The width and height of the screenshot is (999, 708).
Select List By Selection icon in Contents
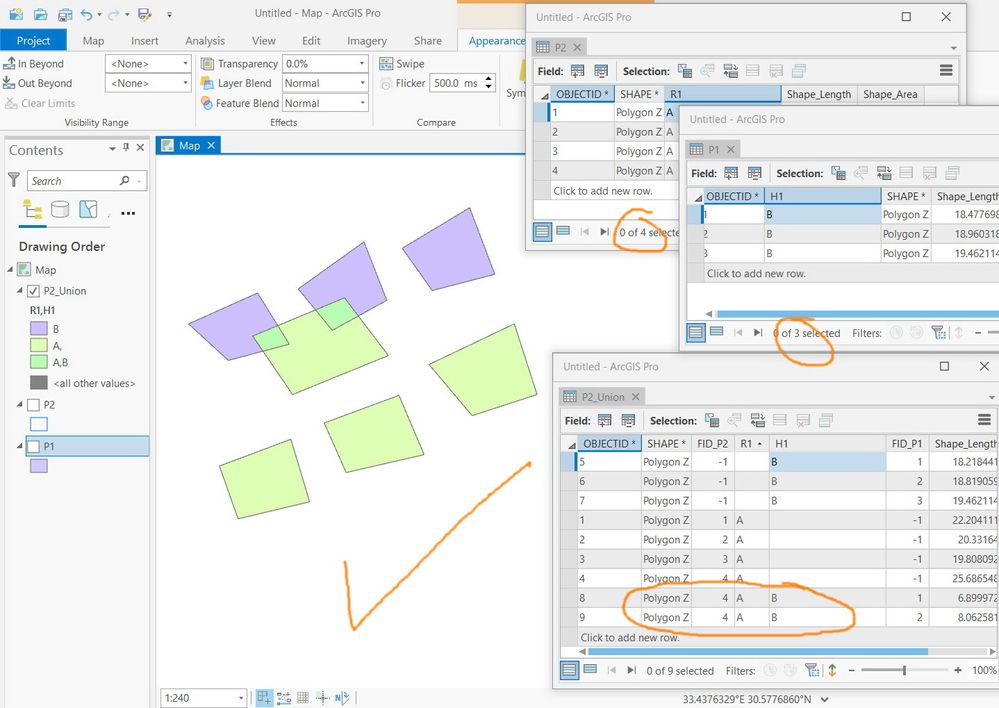coord(88,209)
